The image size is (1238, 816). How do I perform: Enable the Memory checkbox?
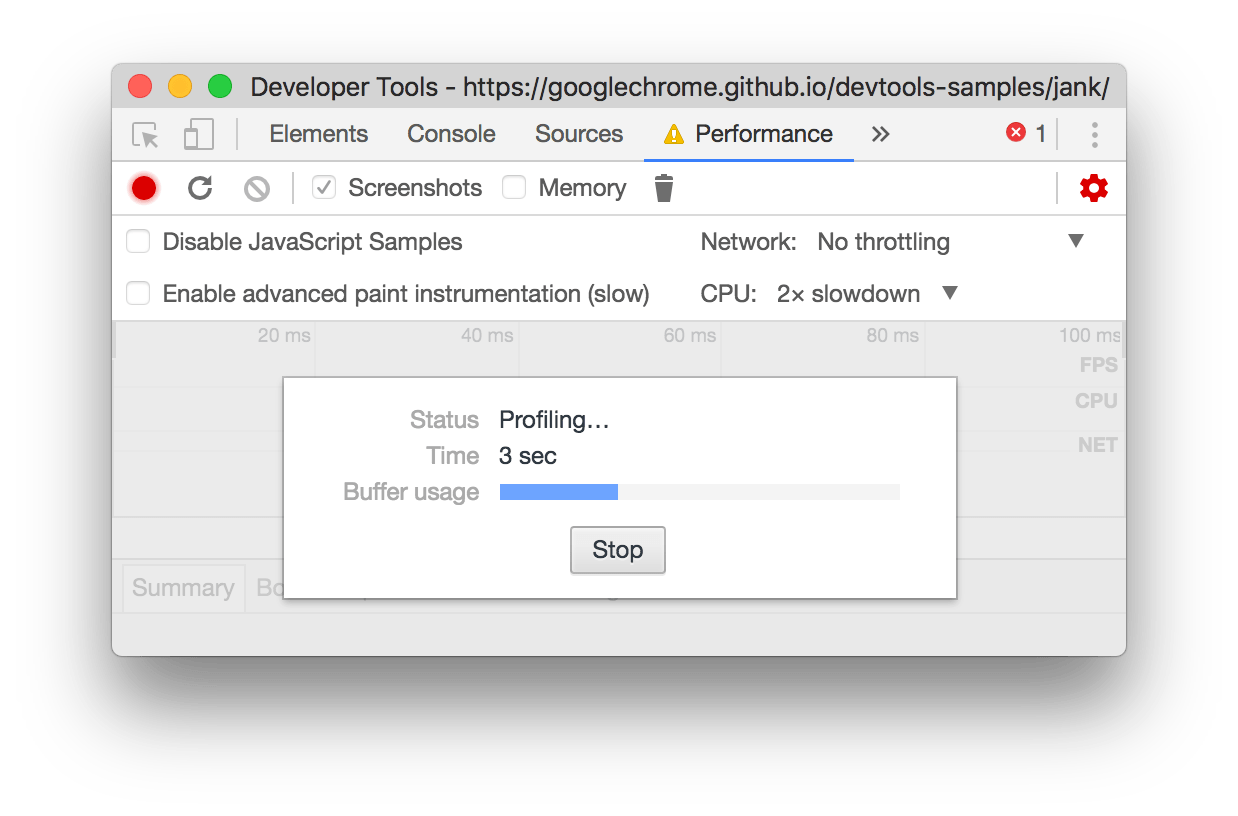pyautogui.click(x=514, y=187)
